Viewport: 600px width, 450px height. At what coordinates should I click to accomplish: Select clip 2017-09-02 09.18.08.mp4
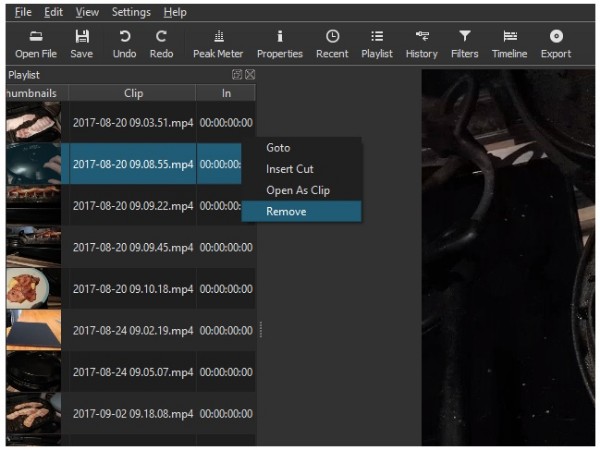coord(133,414)
